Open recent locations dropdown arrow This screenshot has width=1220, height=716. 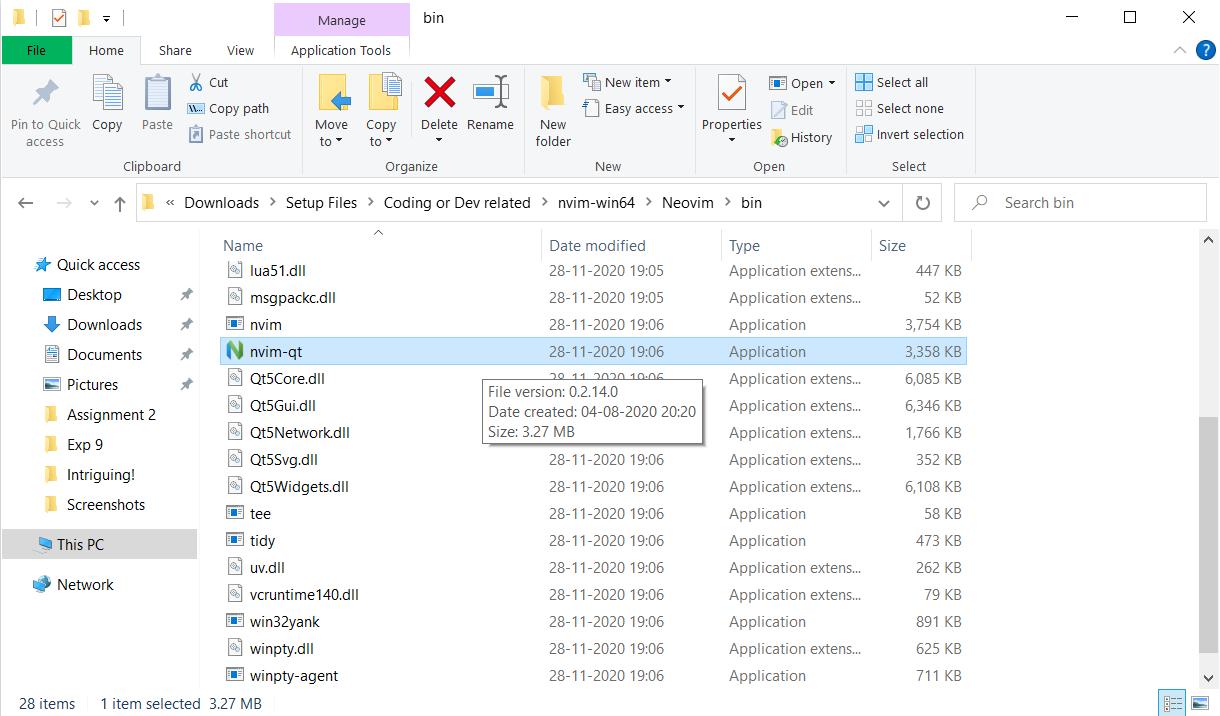coord(94,203)
